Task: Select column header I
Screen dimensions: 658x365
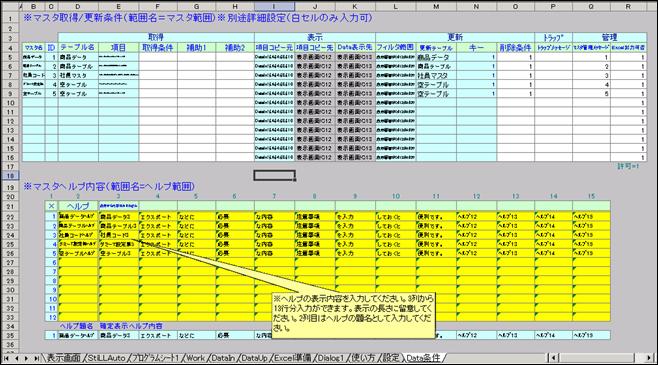Action: (274, 6)
